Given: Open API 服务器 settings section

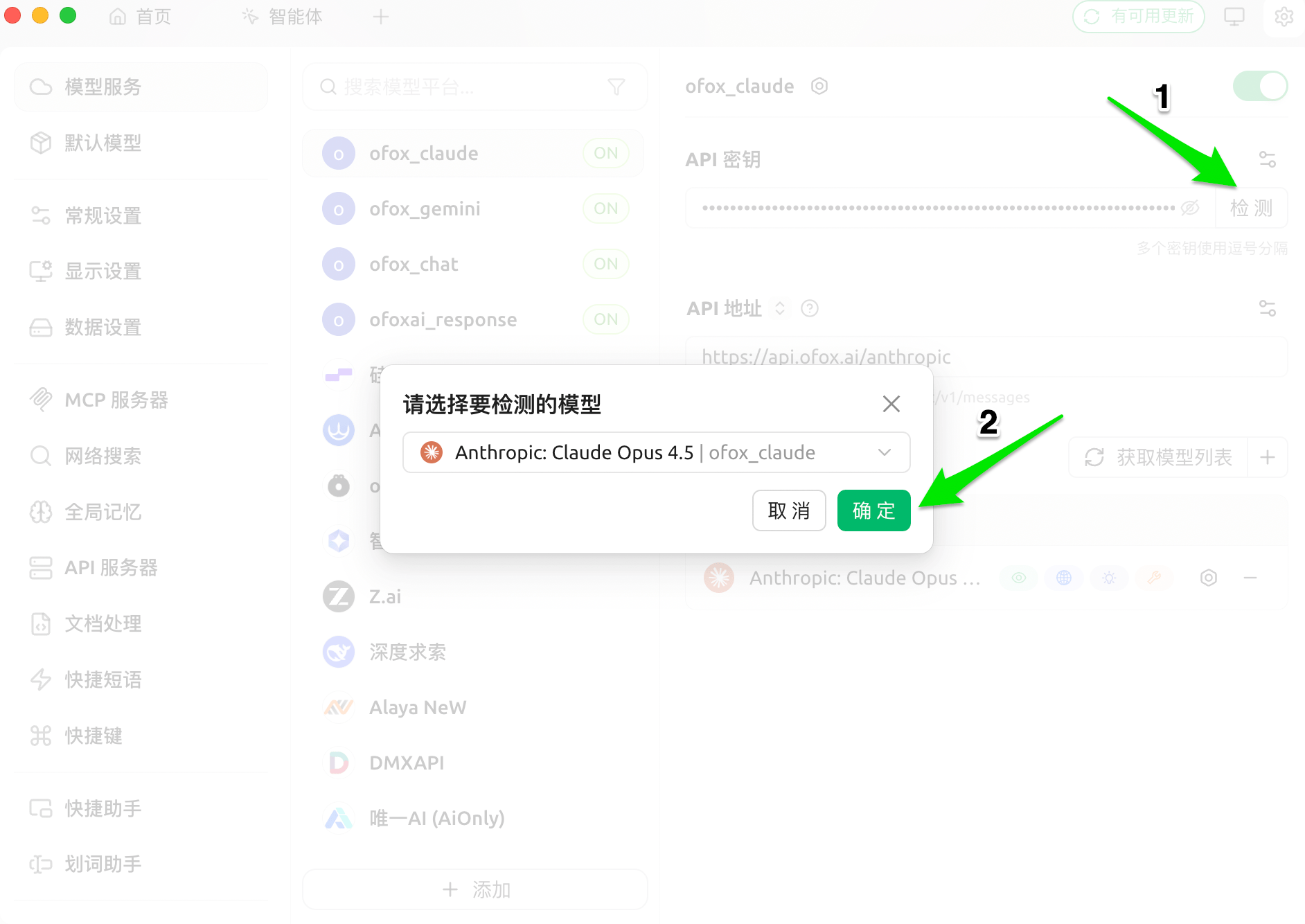Looking at the screenshot, I should point(141,567).
